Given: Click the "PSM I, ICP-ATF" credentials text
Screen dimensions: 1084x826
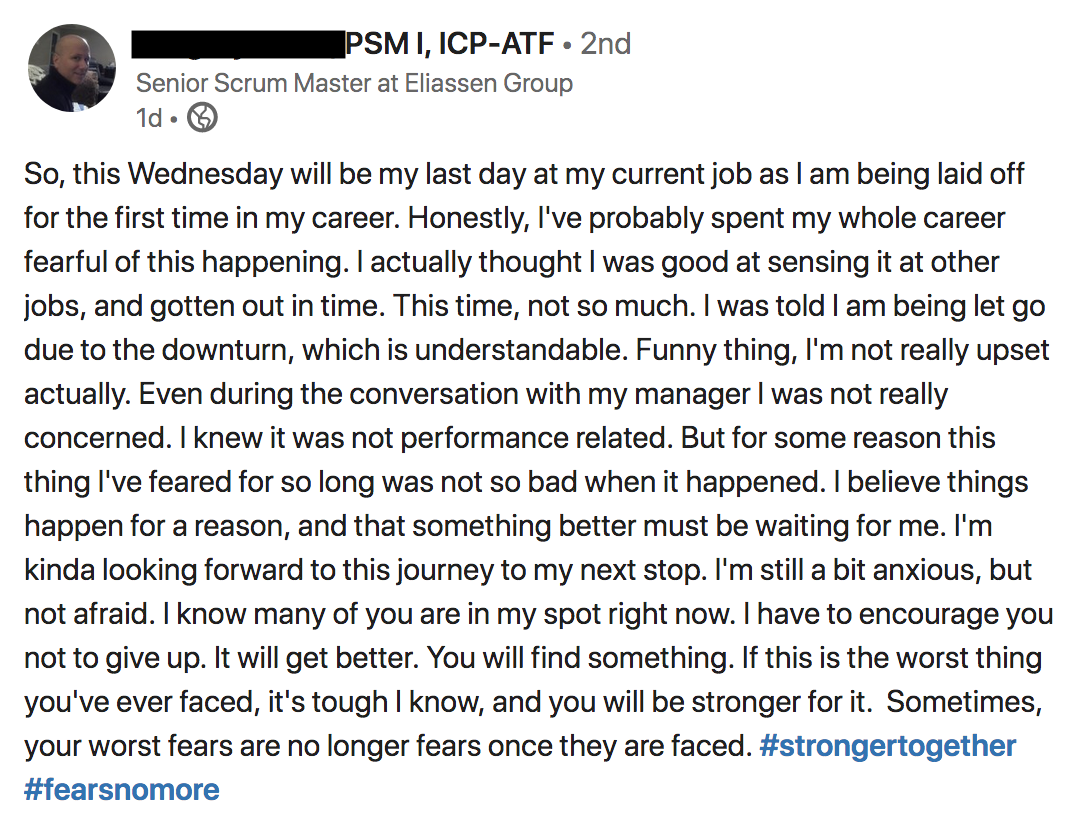Looking at the screenshot, I should [x=449, y=44].
